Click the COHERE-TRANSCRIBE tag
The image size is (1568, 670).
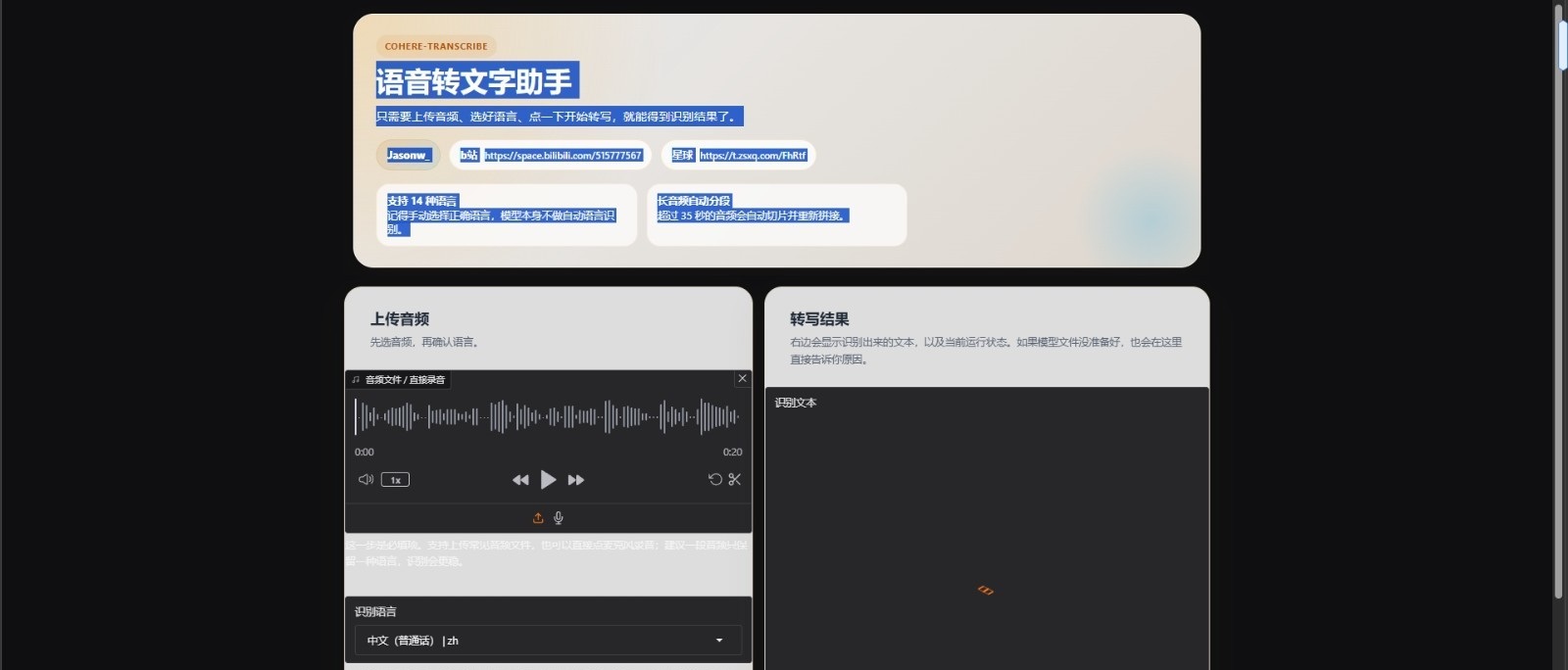pyautogui.click(x=436, y=46)
